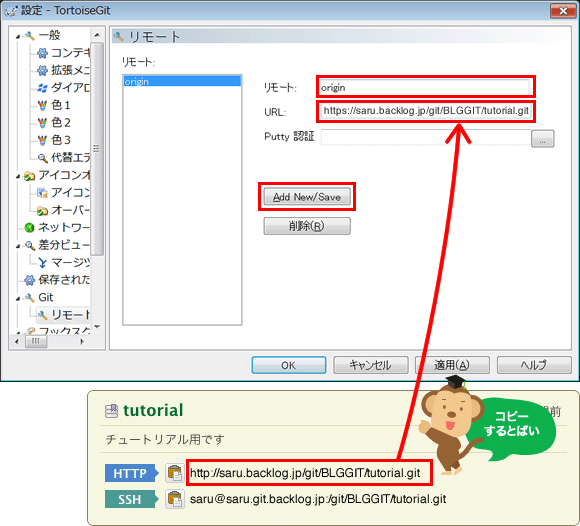Click the copy icon next to SSH URL
Screen dimensions: 580x526
coord(175,499)
